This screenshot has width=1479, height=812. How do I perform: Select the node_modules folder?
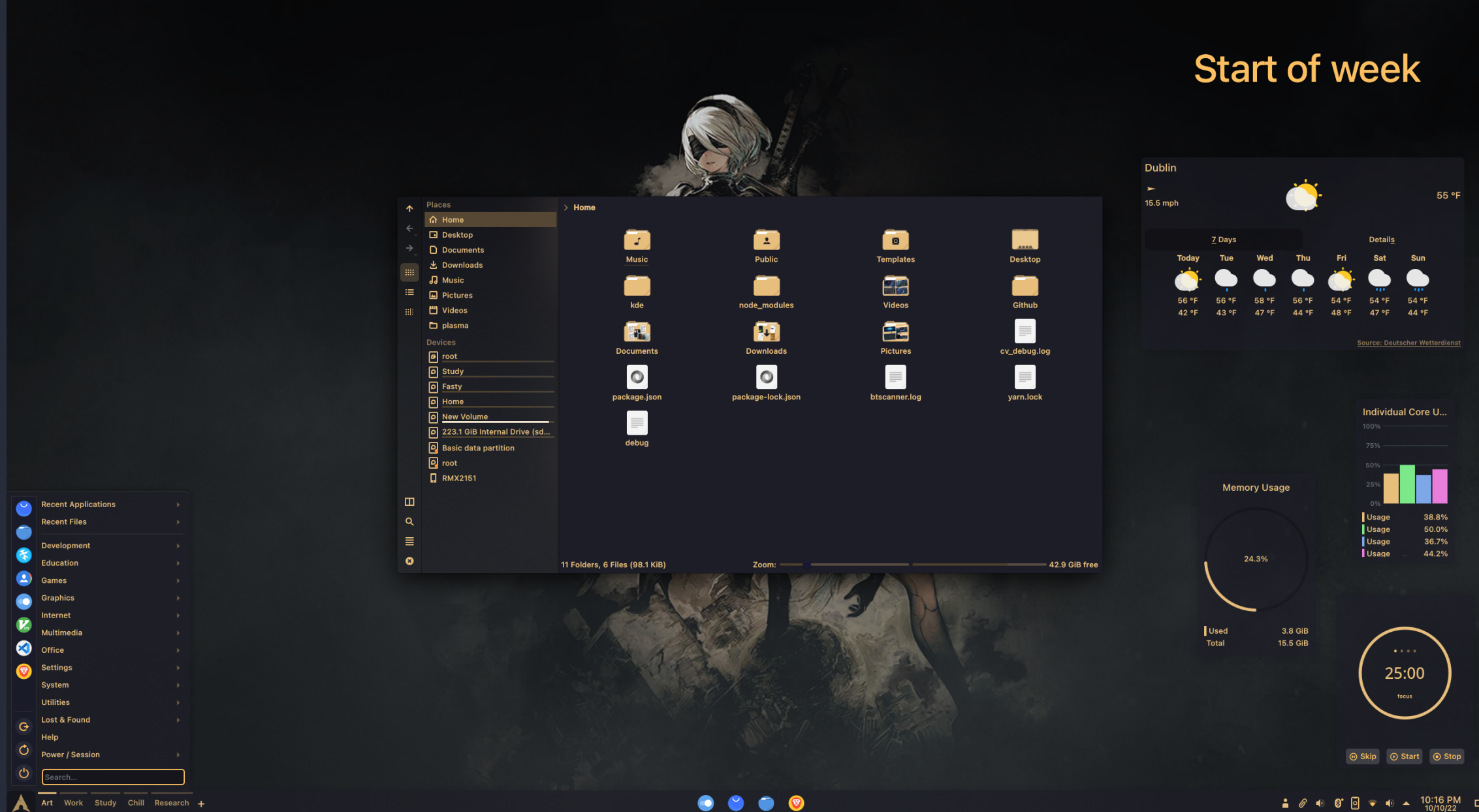coord(766,292)
